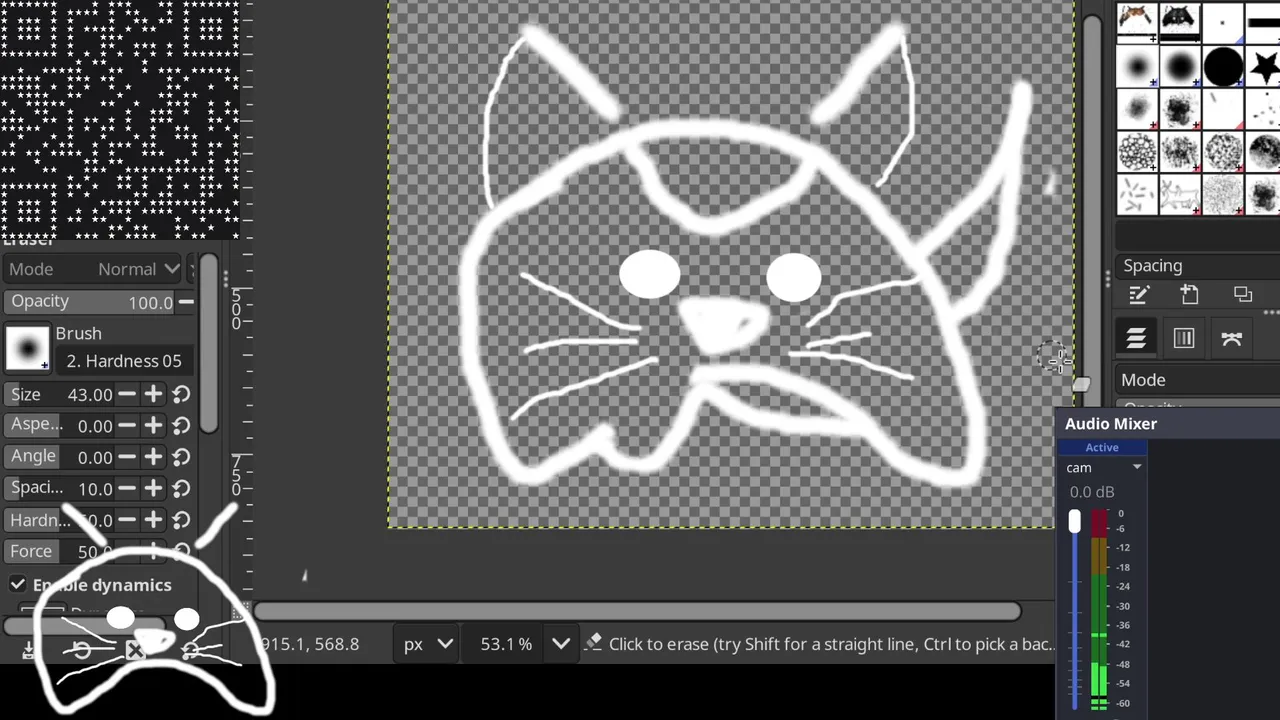The image size is (1280, 720).
Task: Select the black cat brush thumbnail
Action: (x=1180, y=20)
